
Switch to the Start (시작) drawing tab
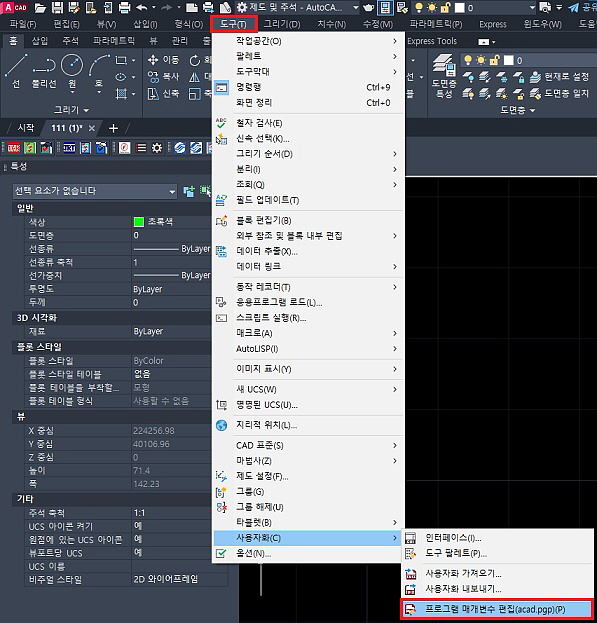click(x=26, y=128)
